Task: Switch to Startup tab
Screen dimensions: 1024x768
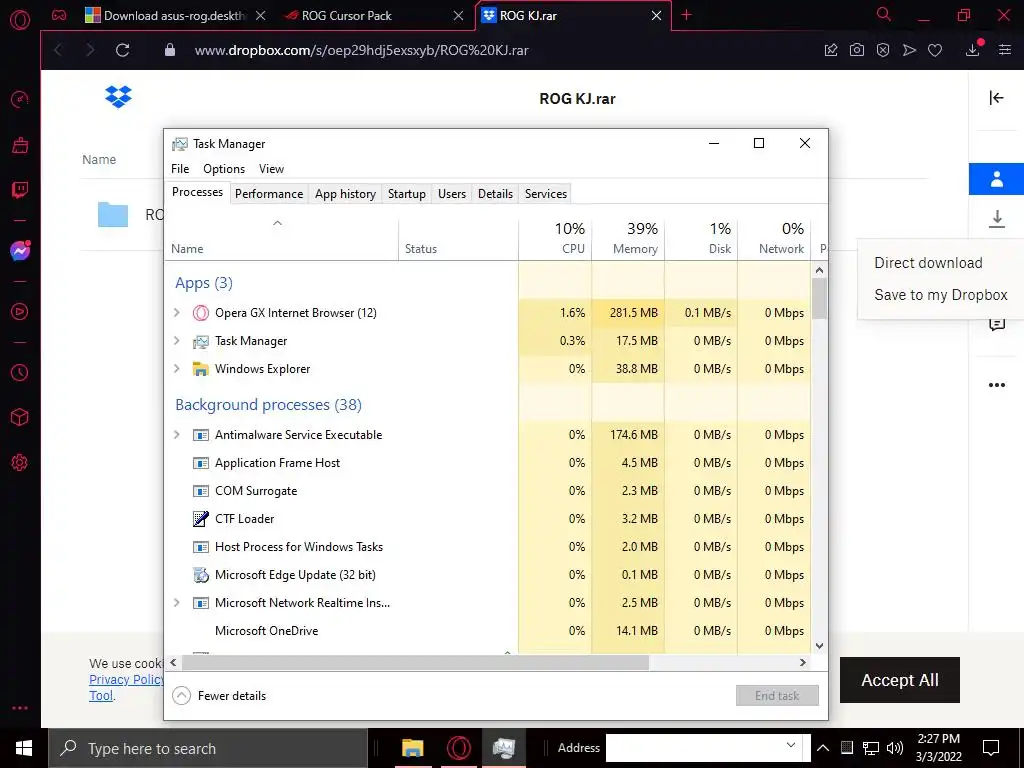Action: (x=407, y=194)
